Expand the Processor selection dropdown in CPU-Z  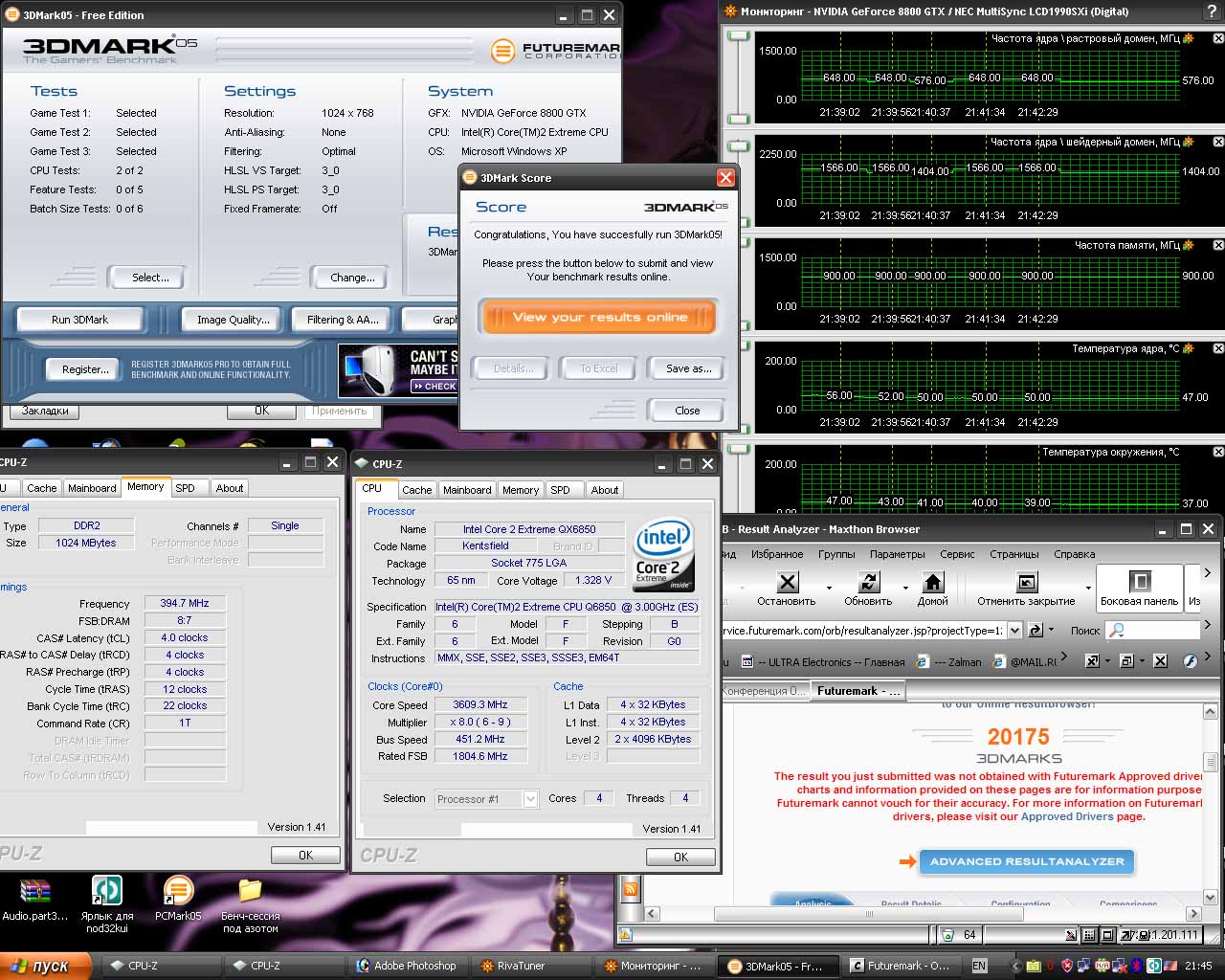click(531, 798)
